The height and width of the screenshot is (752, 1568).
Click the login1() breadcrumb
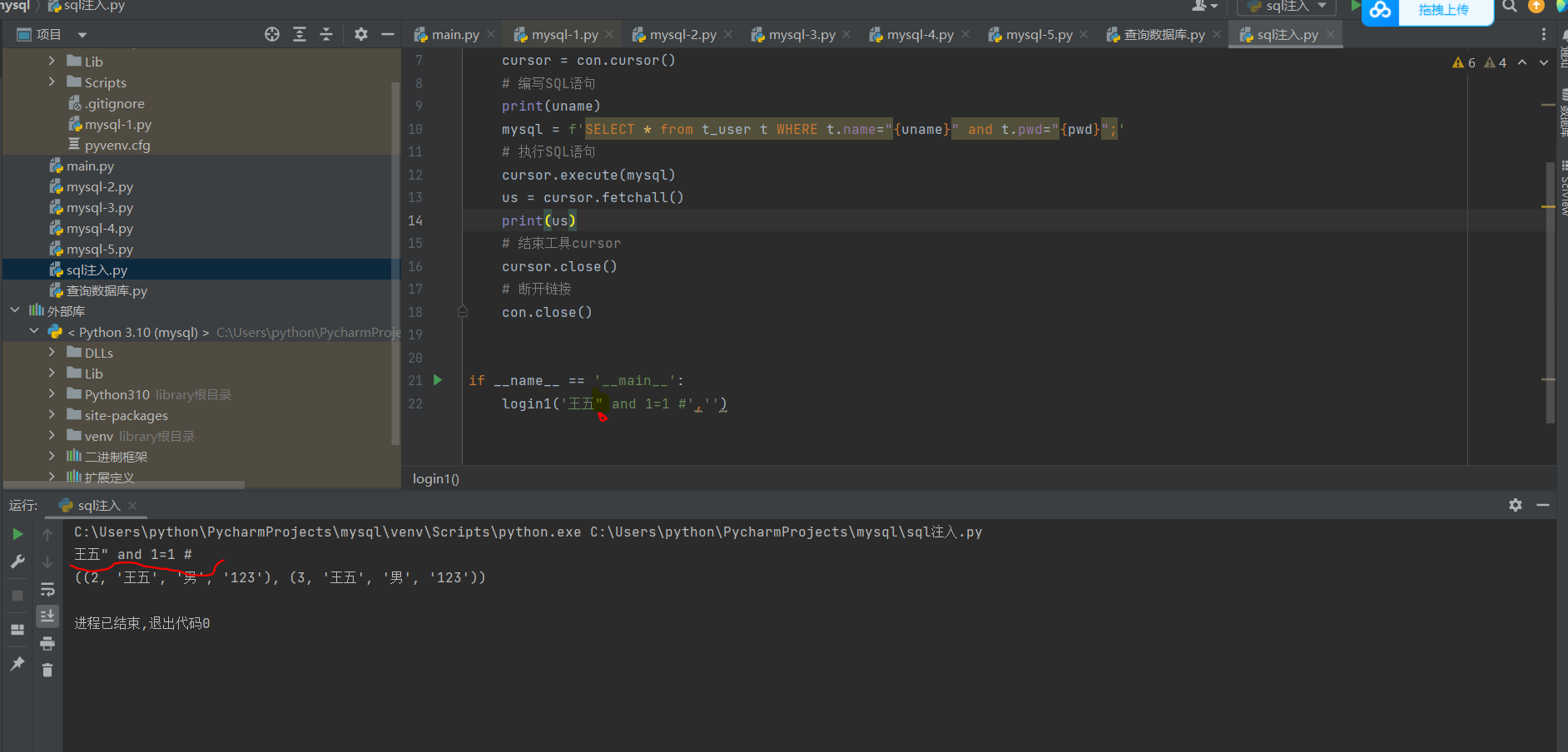(436, 478)
